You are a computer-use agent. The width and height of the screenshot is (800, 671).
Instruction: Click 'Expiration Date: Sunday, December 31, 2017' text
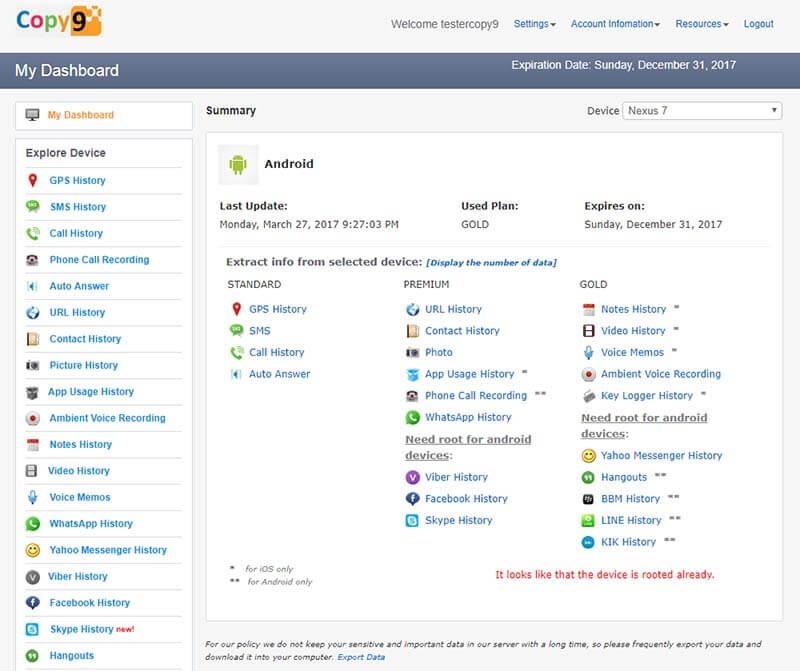[623, 65]
